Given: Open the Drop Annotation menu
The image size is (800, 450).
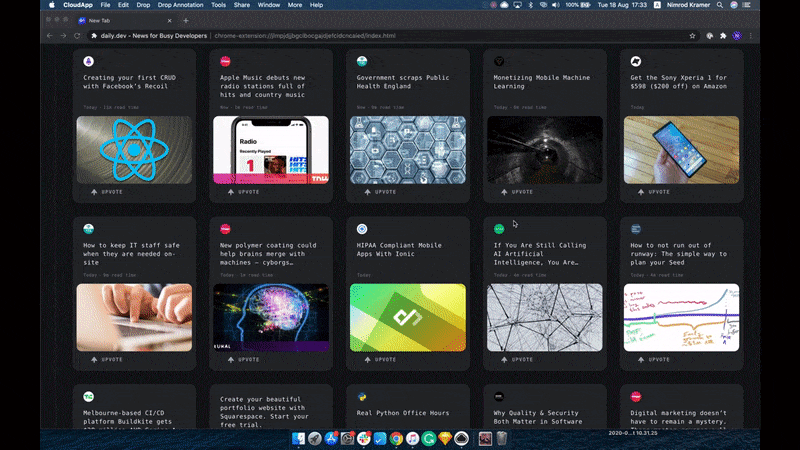Looking at the screenshot, I should 181,5.
